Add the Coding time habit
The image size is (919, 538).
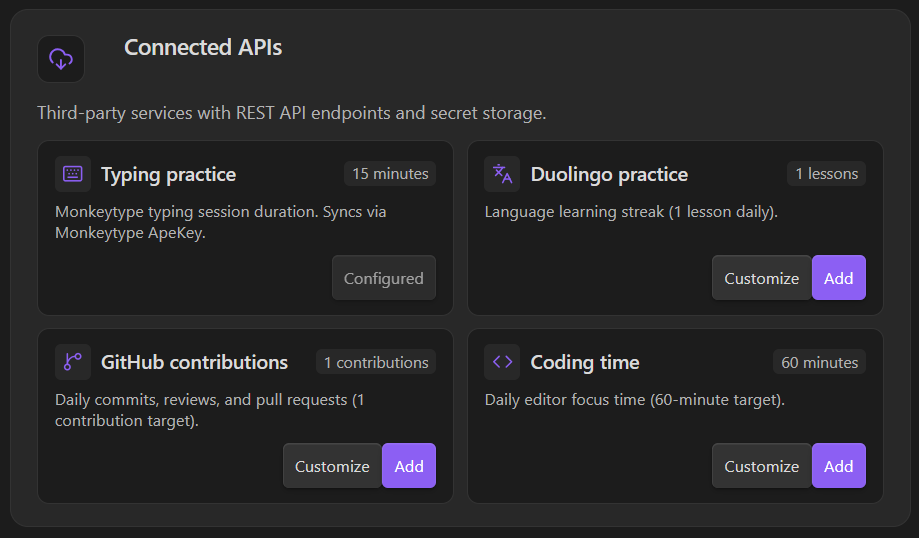click(839, 466)
